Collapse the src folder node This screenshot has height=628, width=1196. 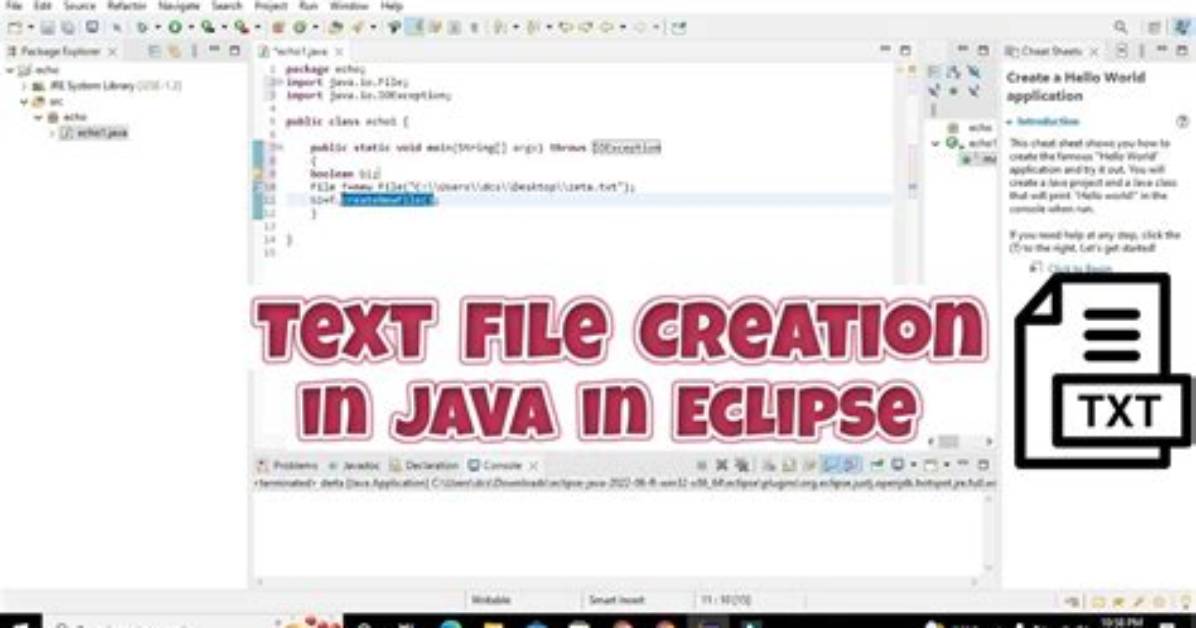click(24, 101)
